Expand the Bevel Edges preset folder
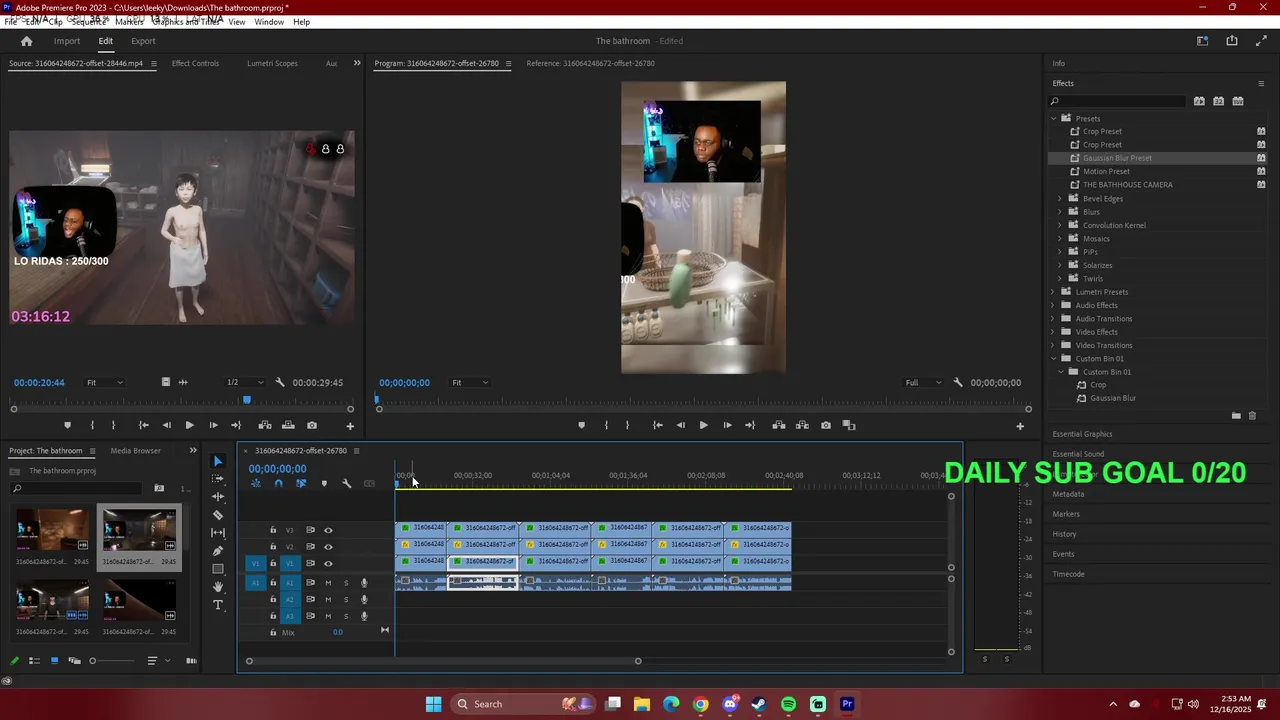 click(x=1060, y=198)
